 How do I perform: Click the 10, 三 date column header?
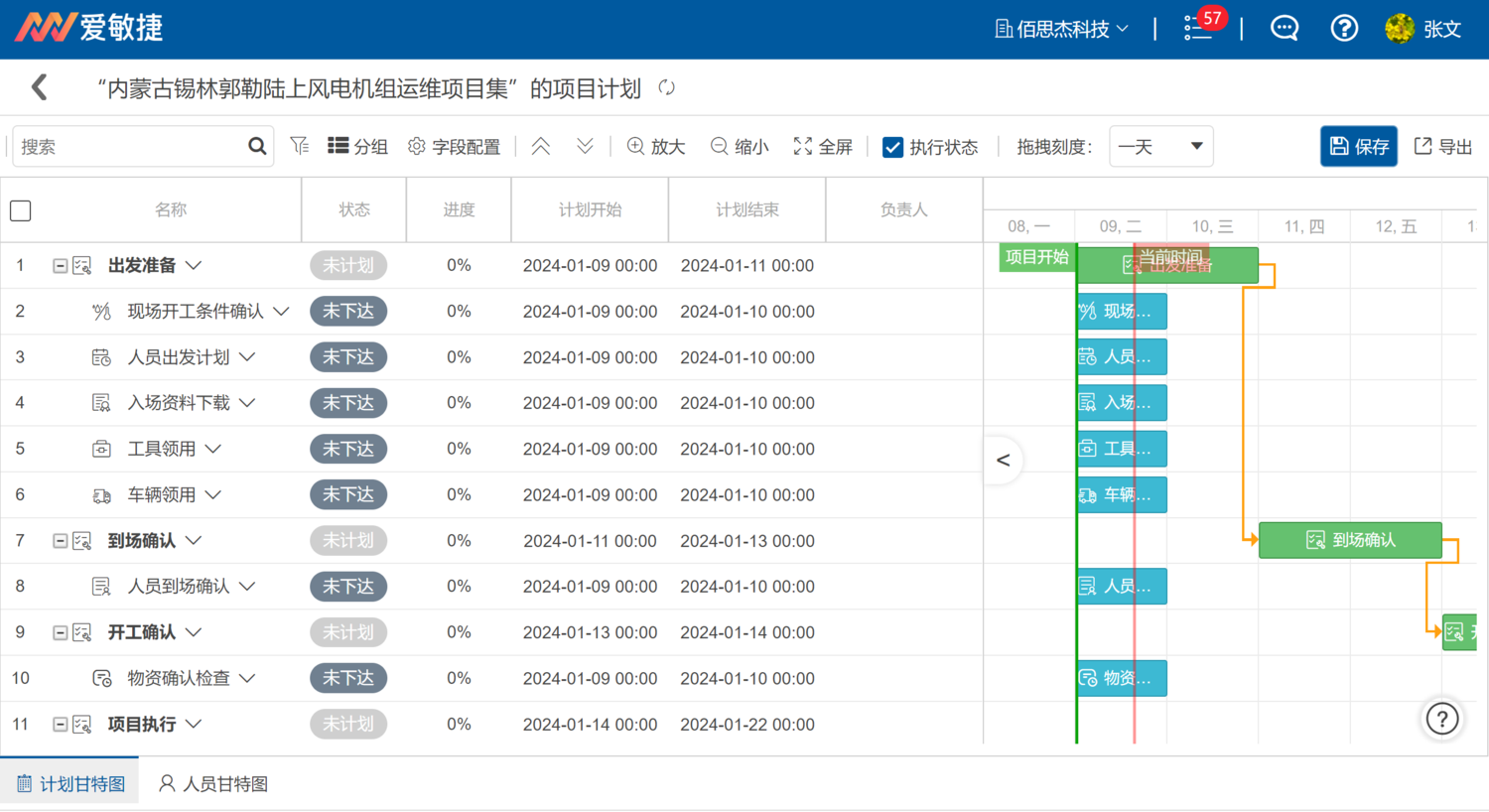[1212, 226]
